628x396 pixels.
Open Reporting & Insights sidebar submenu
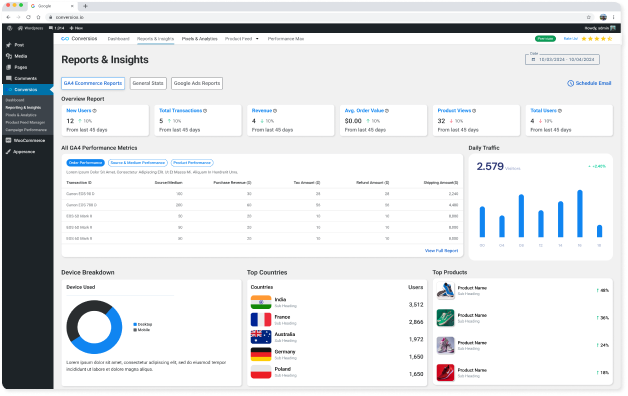click(23, 108)
